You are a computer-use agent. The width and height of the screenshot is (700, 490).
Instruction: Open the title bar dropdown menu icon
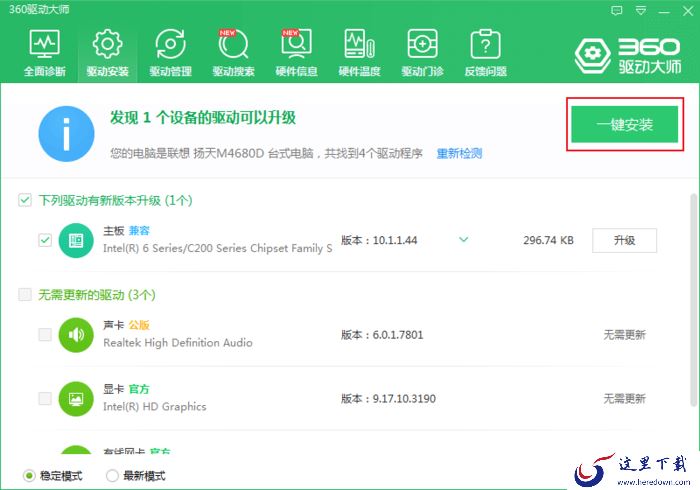point(641,11)
